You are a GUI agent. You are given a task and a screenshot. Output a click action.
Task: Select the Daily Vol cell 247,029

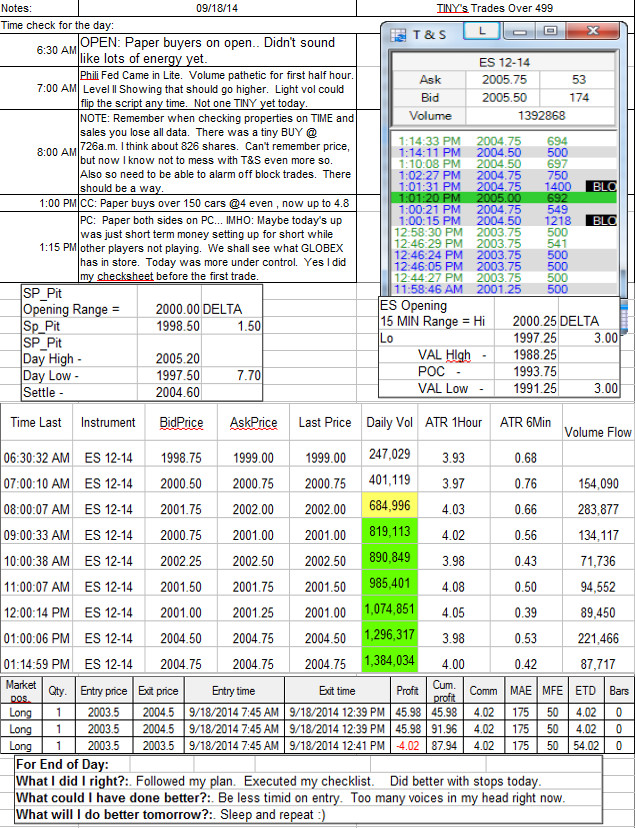tap(390, 454)
